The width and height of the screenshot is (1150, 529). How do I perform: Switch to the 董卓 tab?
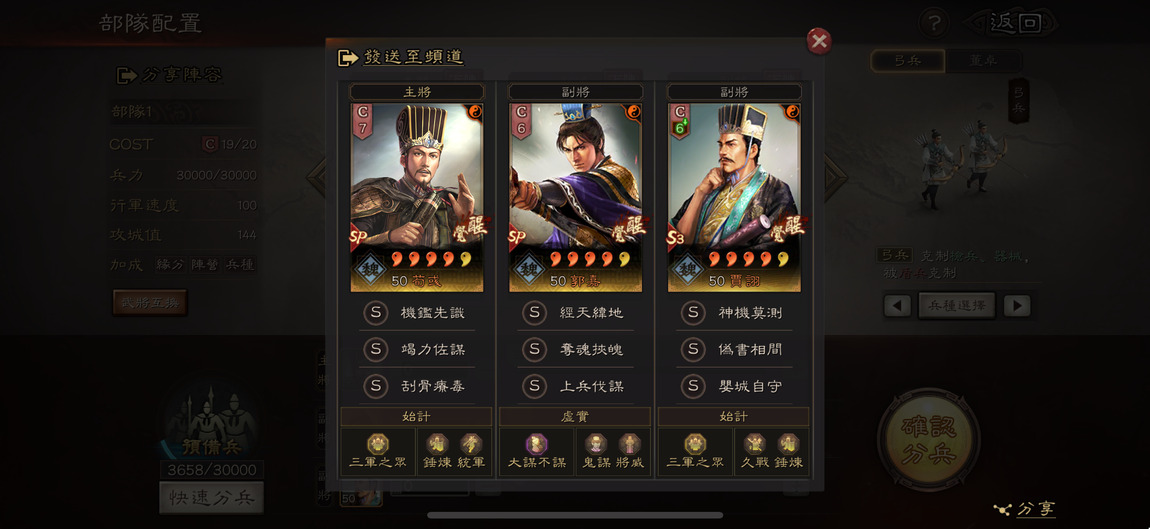pos(983,61)
